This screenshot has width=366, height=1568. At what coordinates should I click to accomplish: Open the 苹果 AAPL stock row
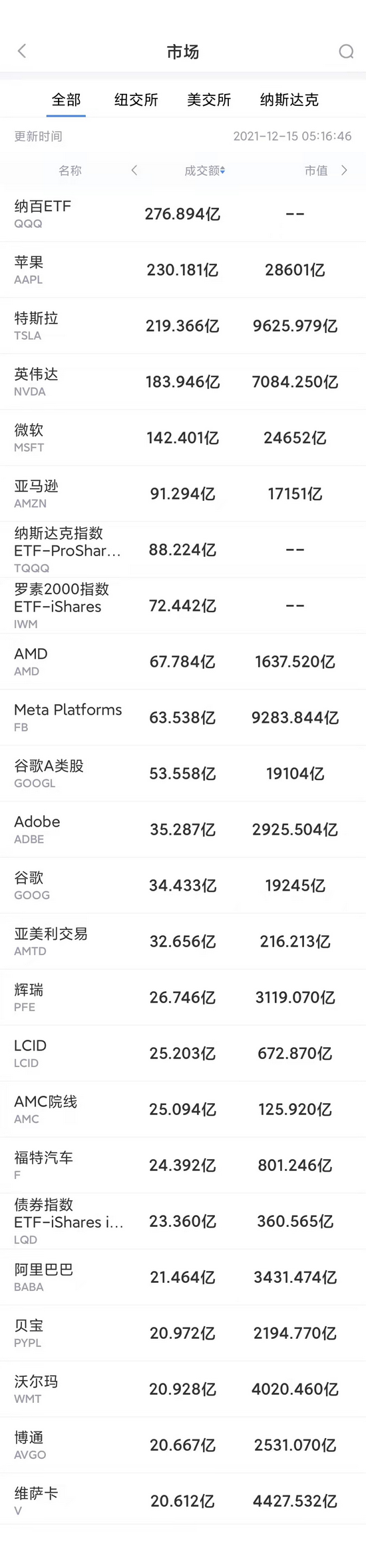click(183, 270)
